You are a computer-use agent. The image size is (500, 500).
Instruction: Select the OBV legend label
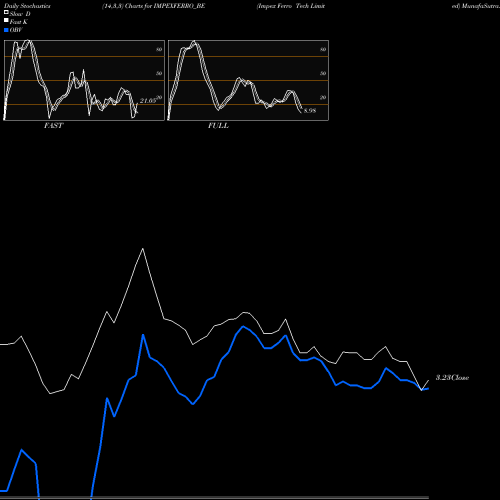[x=16, y=30]
